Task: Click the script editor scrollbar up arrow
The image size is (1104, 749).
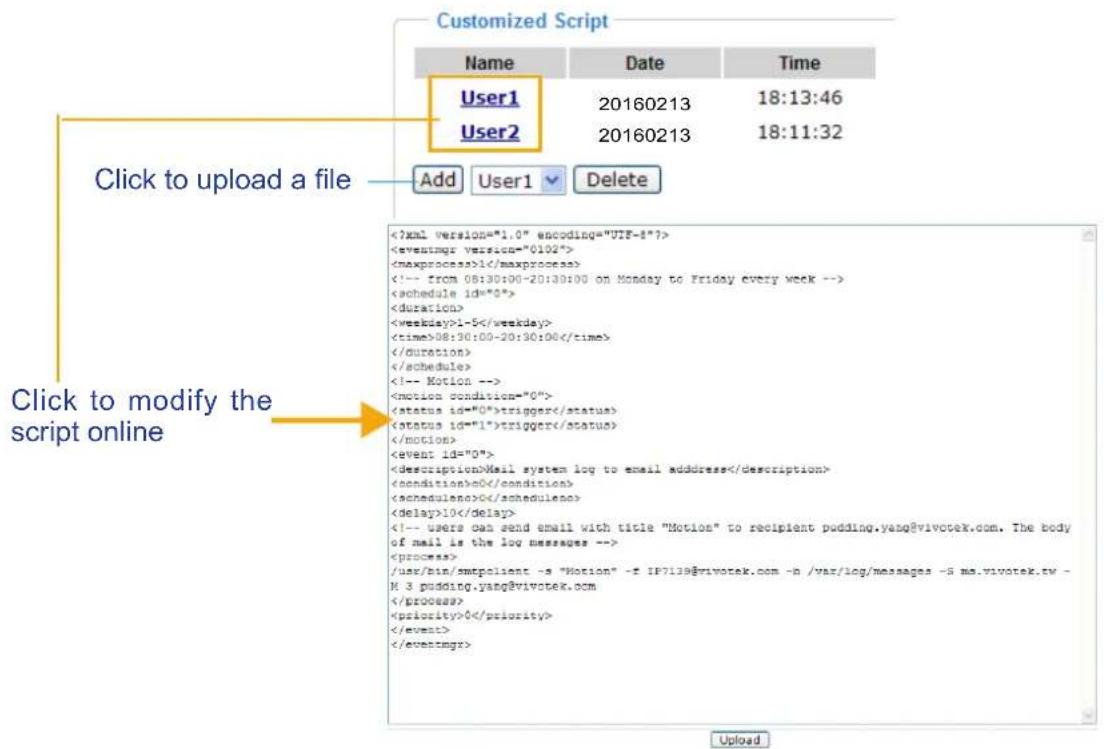Action: 1089,234
